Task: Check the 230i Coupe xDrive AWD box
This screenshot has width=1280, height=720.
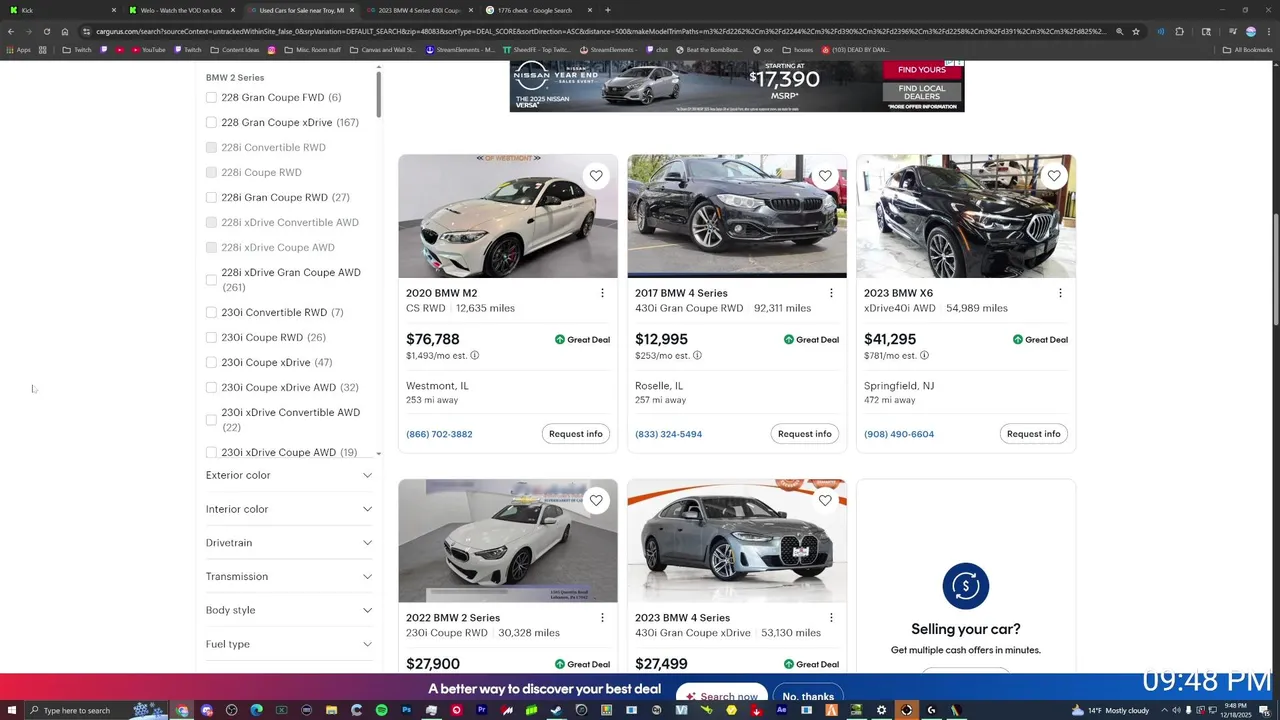Action: pyautogui.click(x=211, y=388)
